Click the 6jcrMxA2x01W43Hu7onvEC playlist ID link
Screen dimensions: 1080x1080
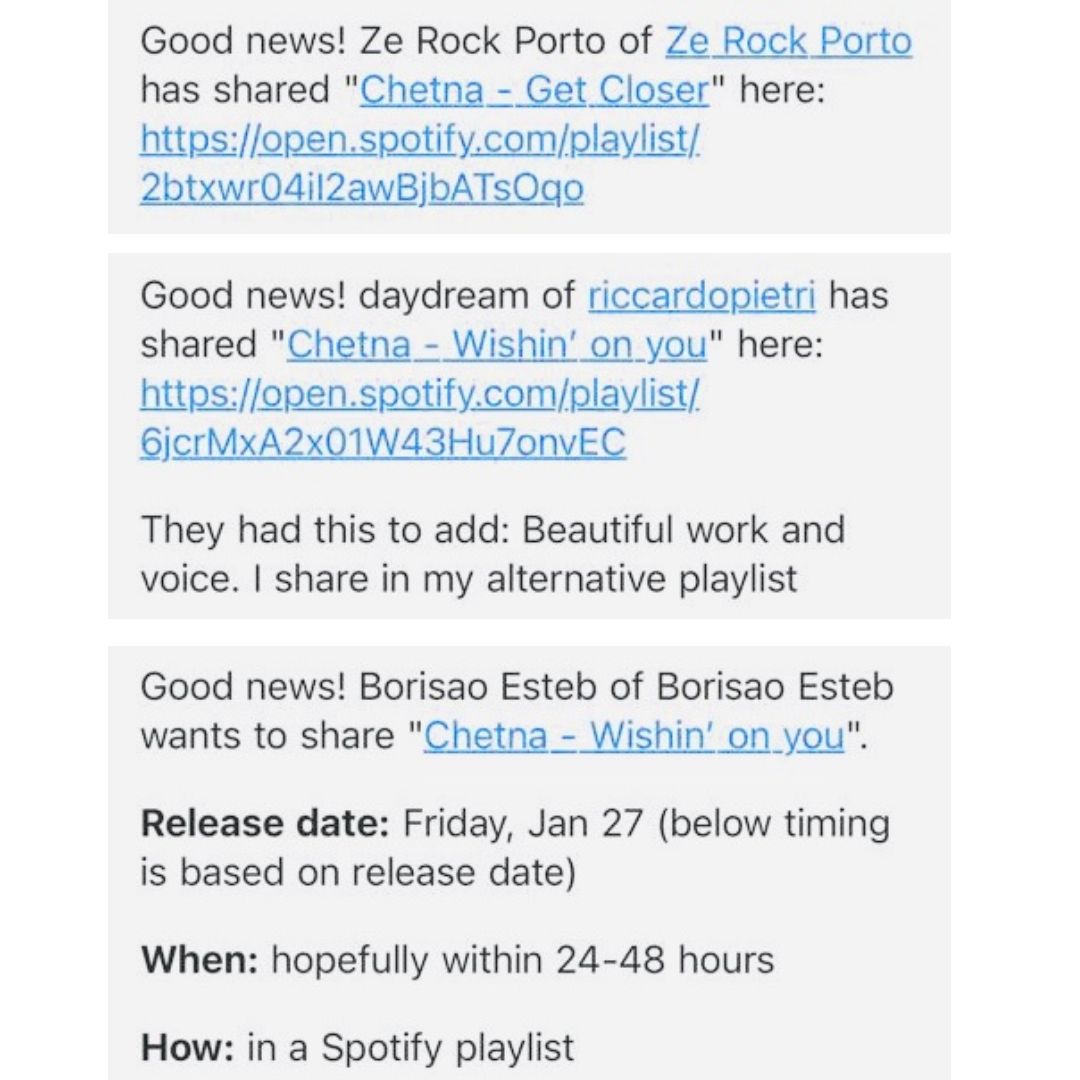pos(383,442)
